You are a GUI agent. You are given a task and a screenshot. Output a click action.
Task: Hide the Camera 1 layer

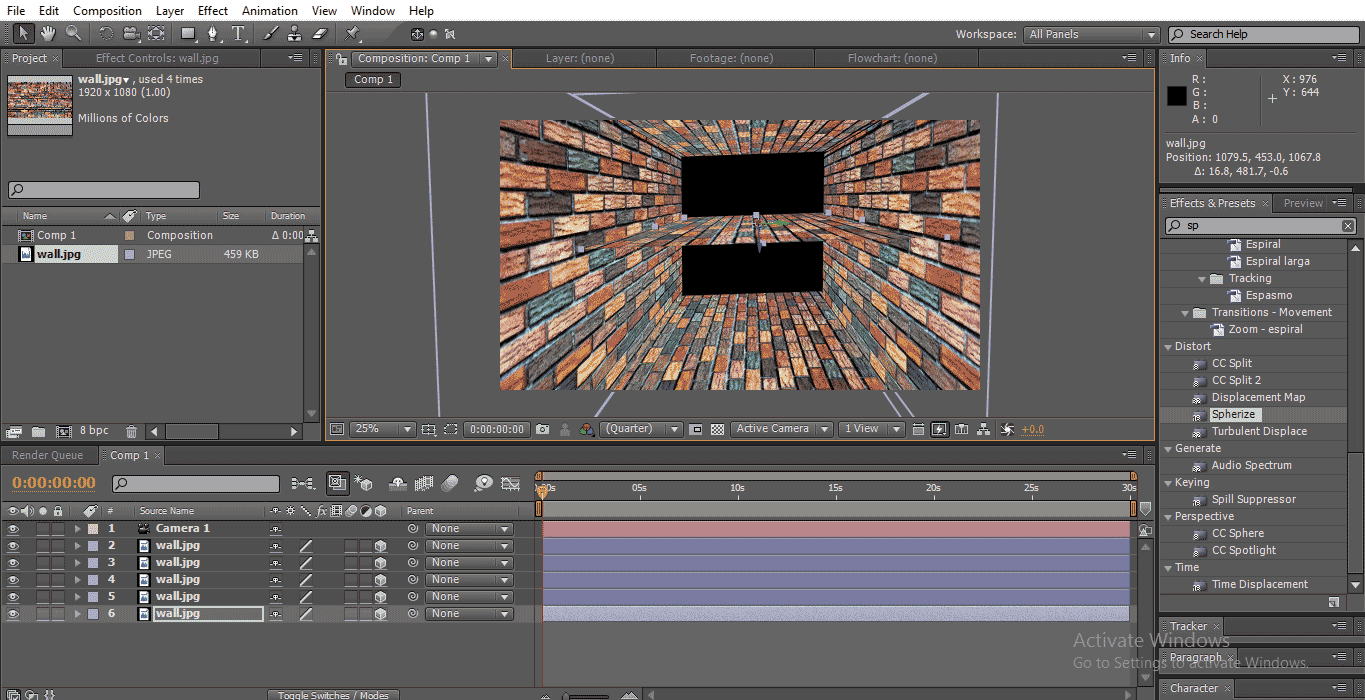point(13,529)
